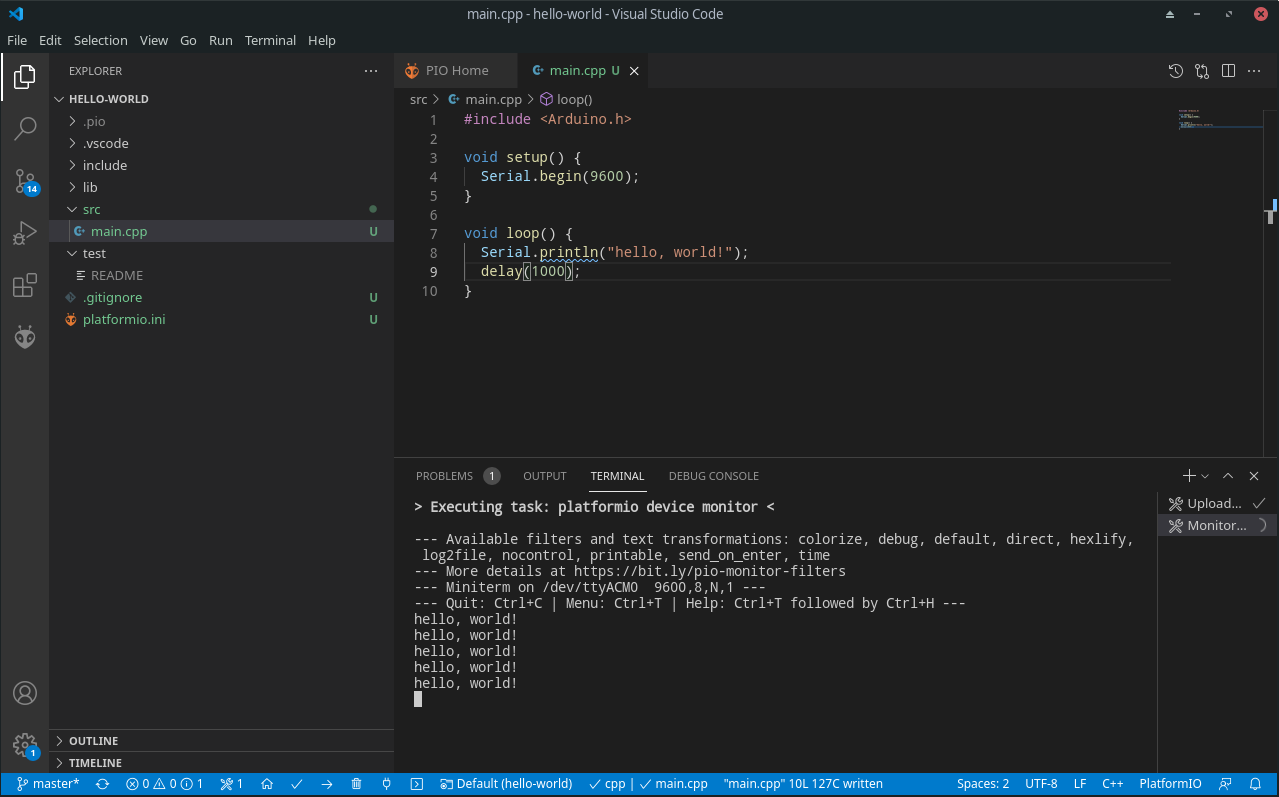Viewport: 1279px width, 797px height.
Task: Click errors and warnings count in status bar
Action: click(x=165, y=784)
